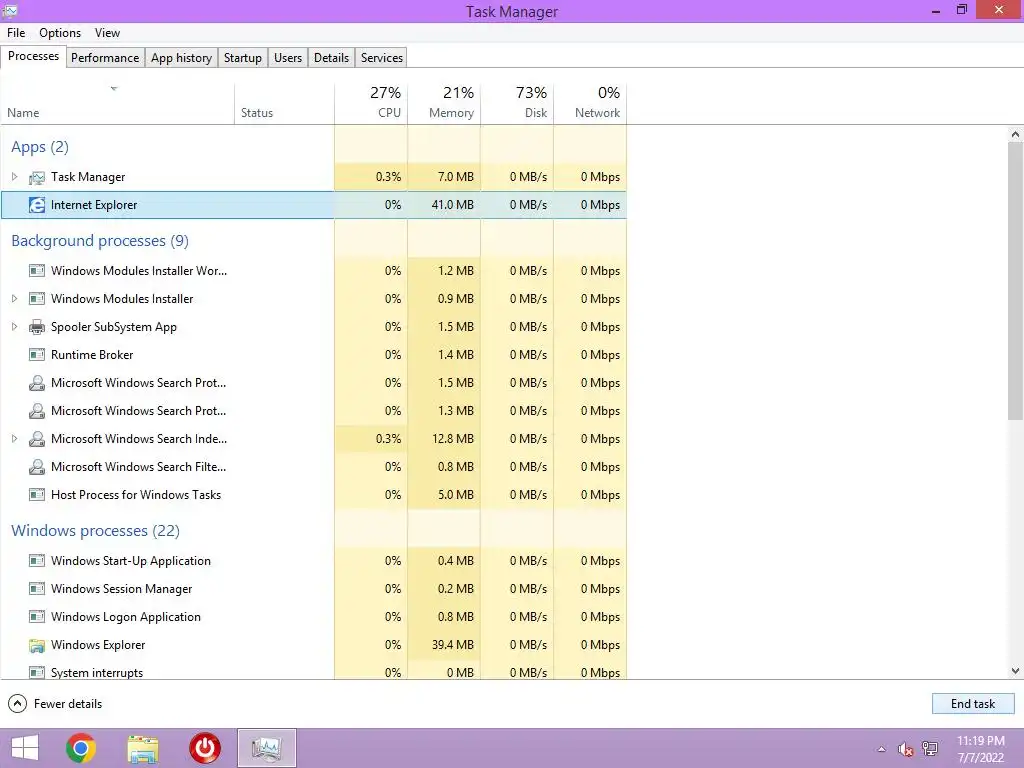Sort by the Network column header
This screenshot has width=1024, height=768.
[x=590, y=104]
